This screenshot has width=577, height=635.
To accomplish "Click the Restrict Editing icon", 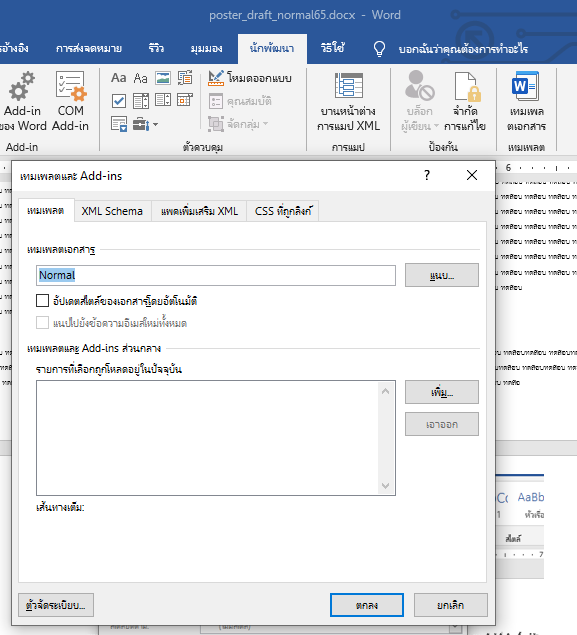I will [x=465, y=102].
